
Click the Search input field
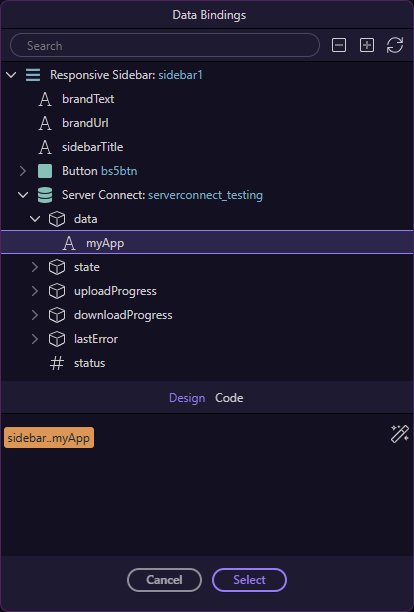165,45
